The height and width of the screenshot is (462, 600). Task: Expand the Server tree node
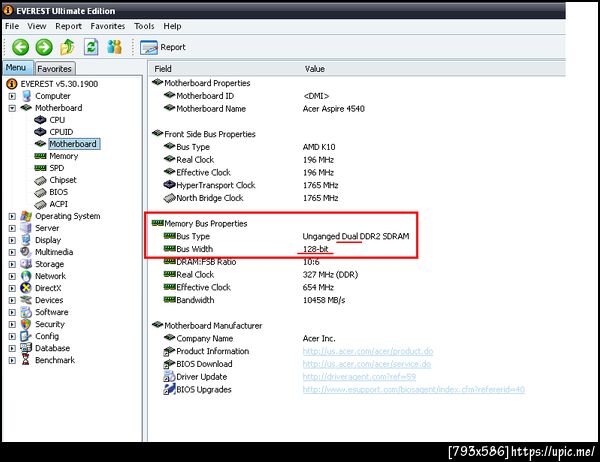[12, 228]
